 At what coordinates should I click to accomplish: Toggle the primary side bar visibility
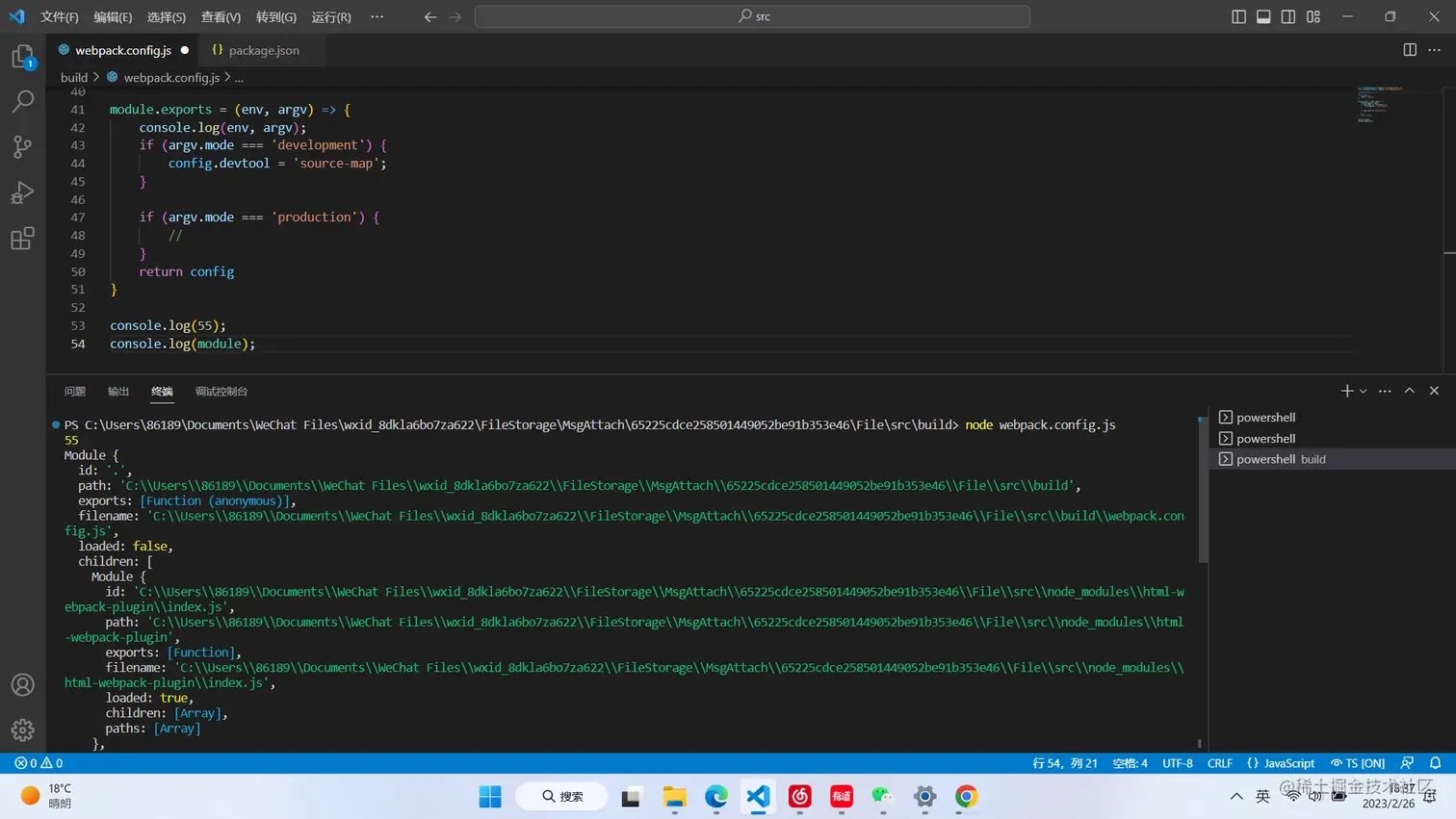pyautogui.click(x=1238, y=16)
